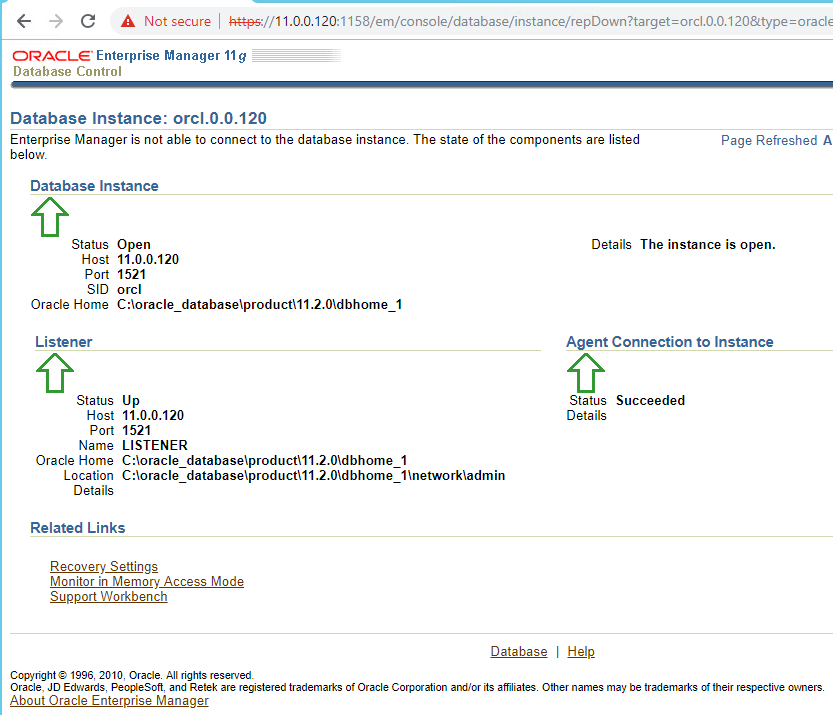Click listener Host value '11.0.0.120'

pos(153,415)
